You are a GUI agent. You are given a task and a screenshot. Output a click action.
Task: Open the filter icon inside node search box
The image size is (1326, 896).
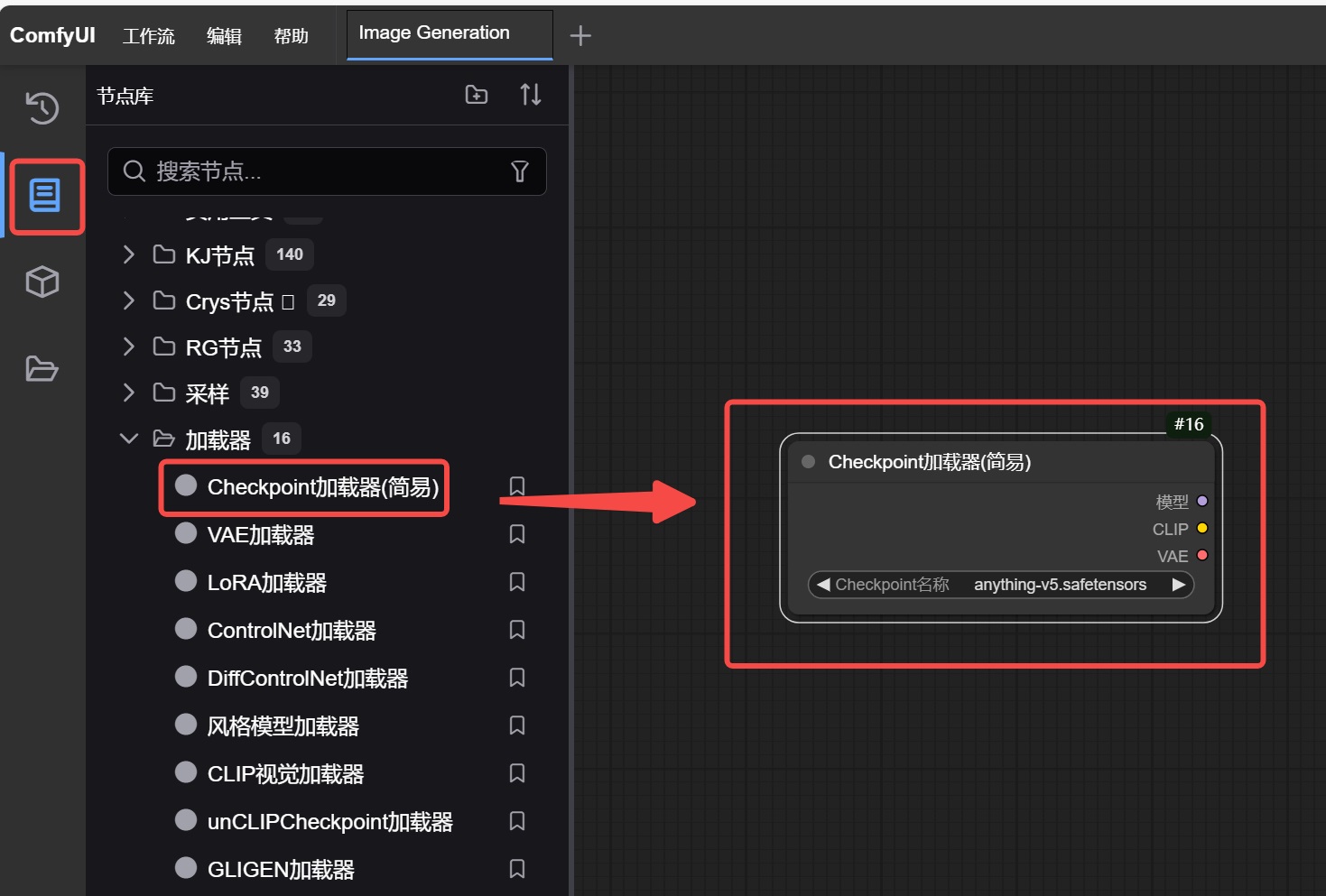520,171
